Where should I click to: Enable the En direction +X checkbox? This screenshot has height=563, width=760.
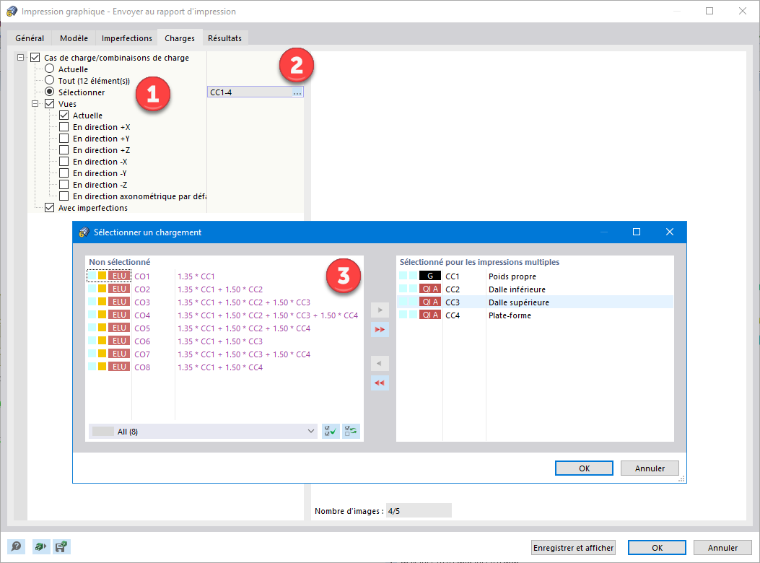(x=64, y=127)
